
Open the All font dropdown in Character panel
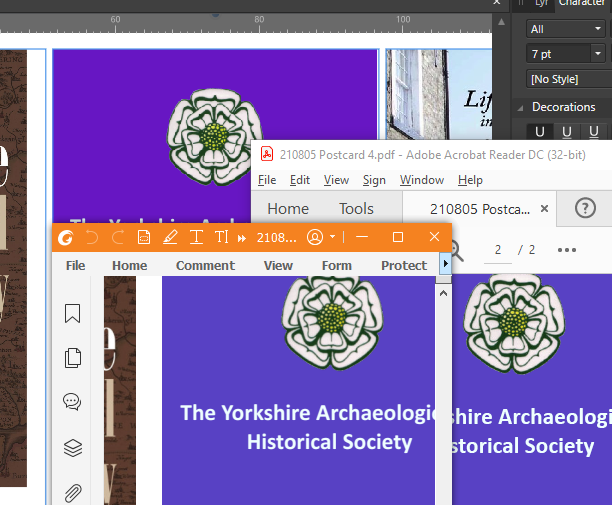(566, 29)
